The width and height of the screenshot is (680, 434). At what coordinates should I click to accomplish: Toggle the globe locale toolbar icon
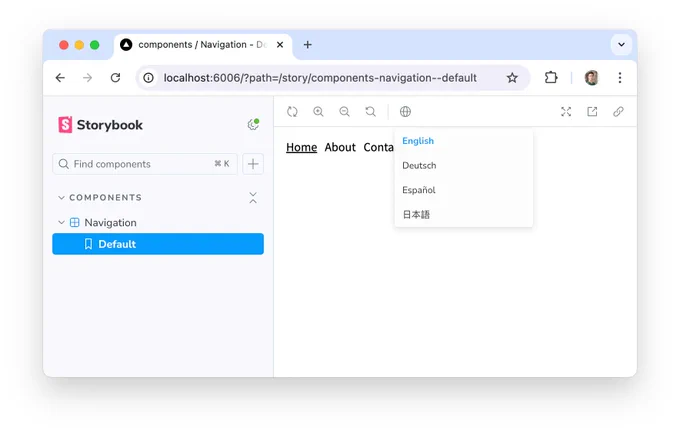pos(405,112)
